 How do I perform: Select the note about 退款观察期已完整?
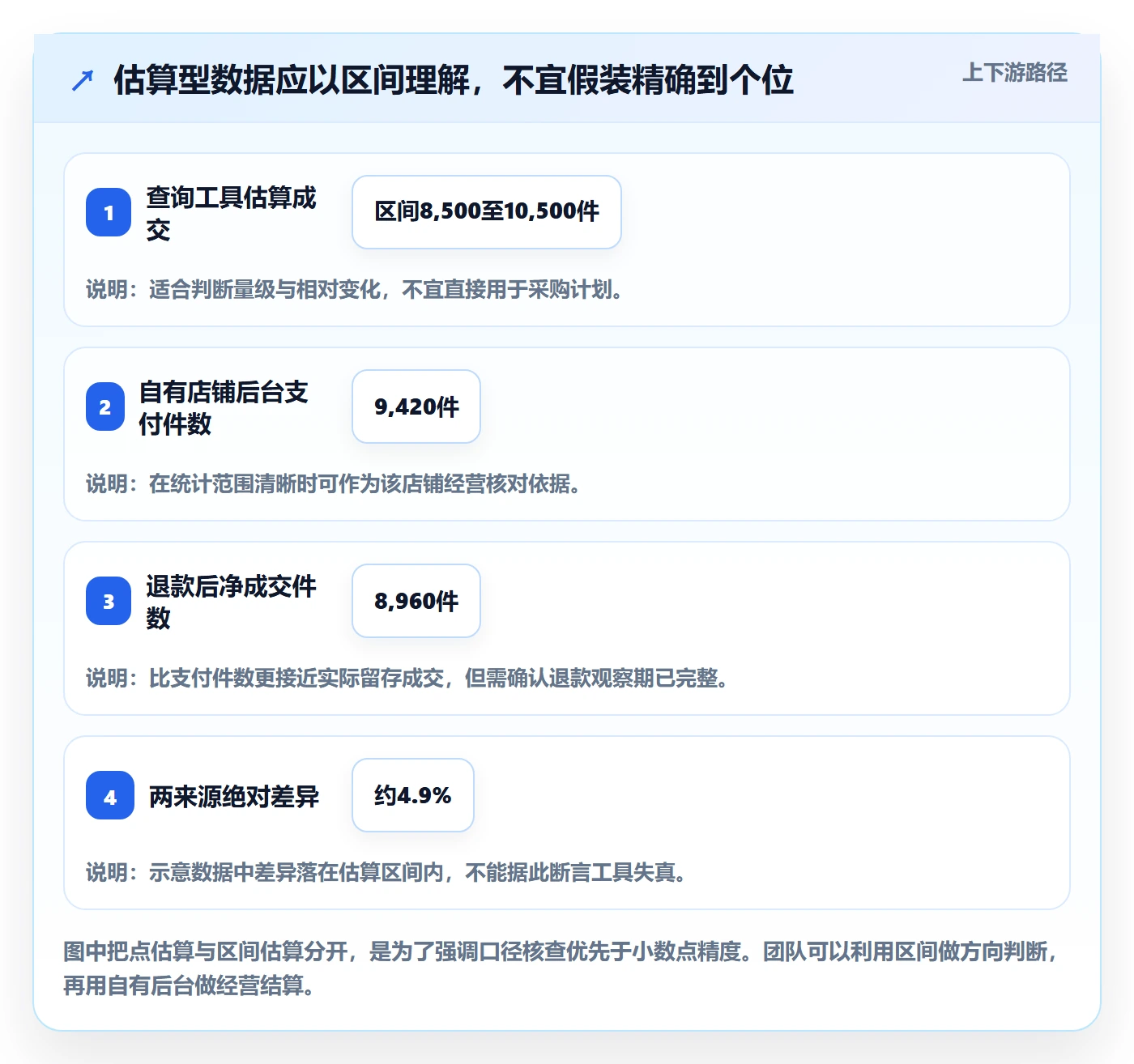[407, 679]
